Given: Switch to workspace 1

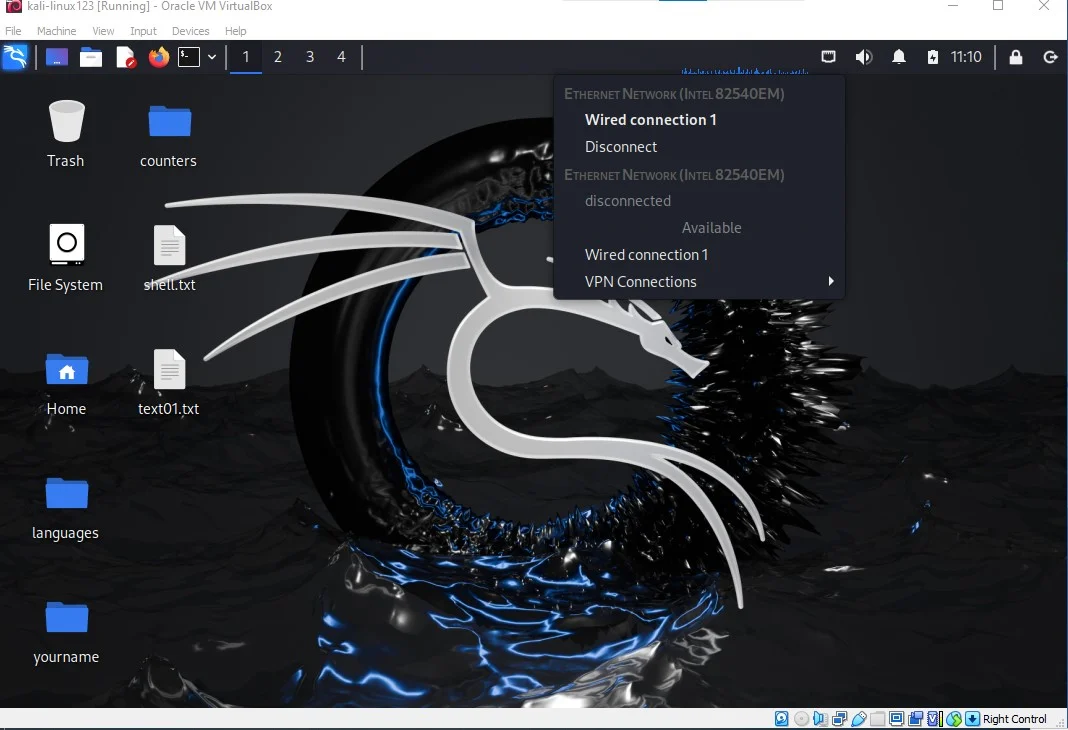Looking at the screenshot, I should coord(246,57).
